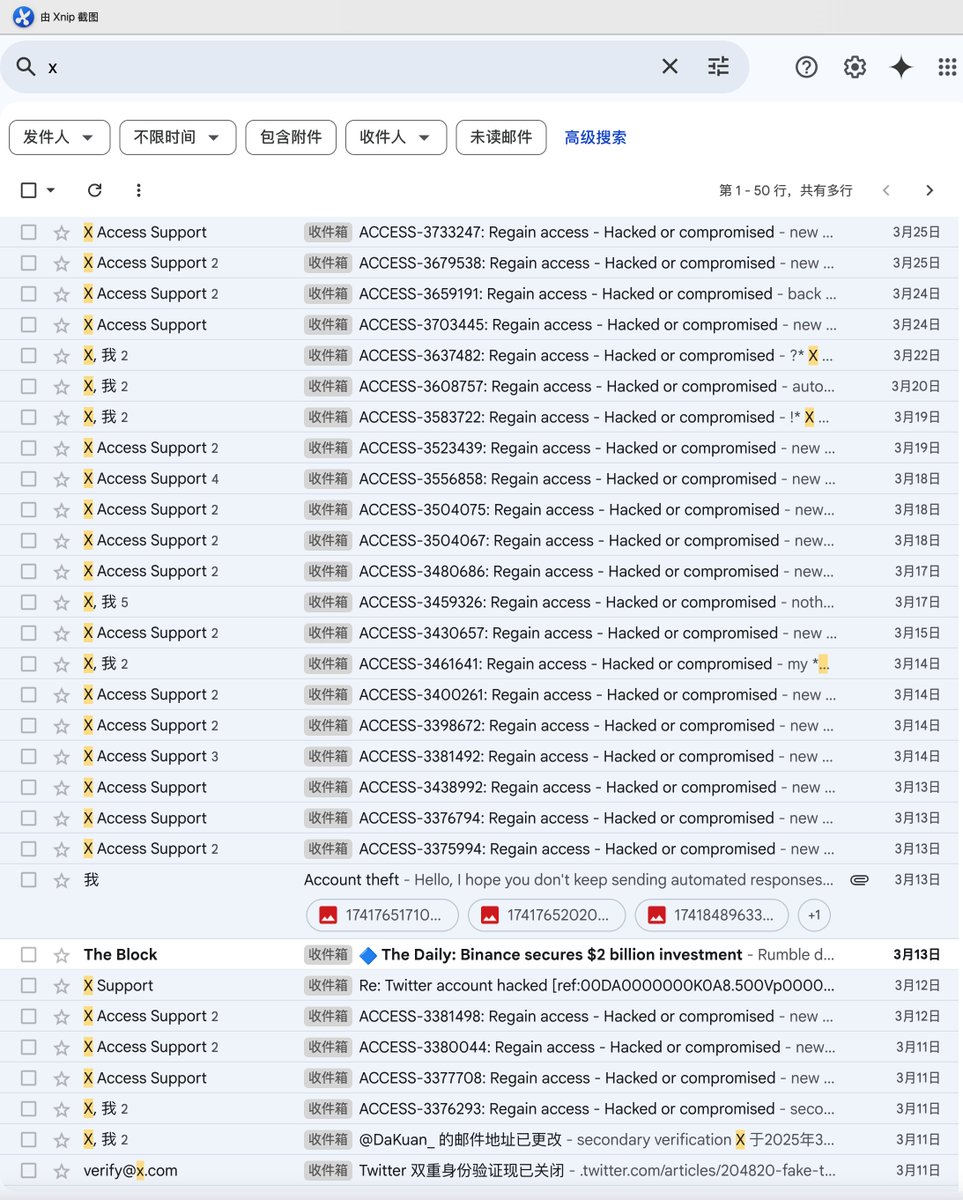Star the X Support Twitter account hacked email
Viewport: 963px width, 1200px height.
[62, 986]
